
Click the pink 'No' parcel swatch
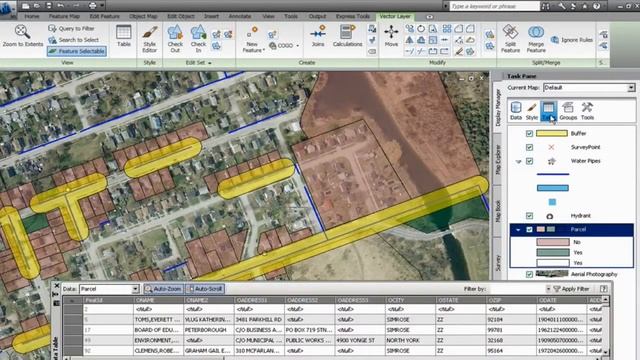[x=553, y=242]
